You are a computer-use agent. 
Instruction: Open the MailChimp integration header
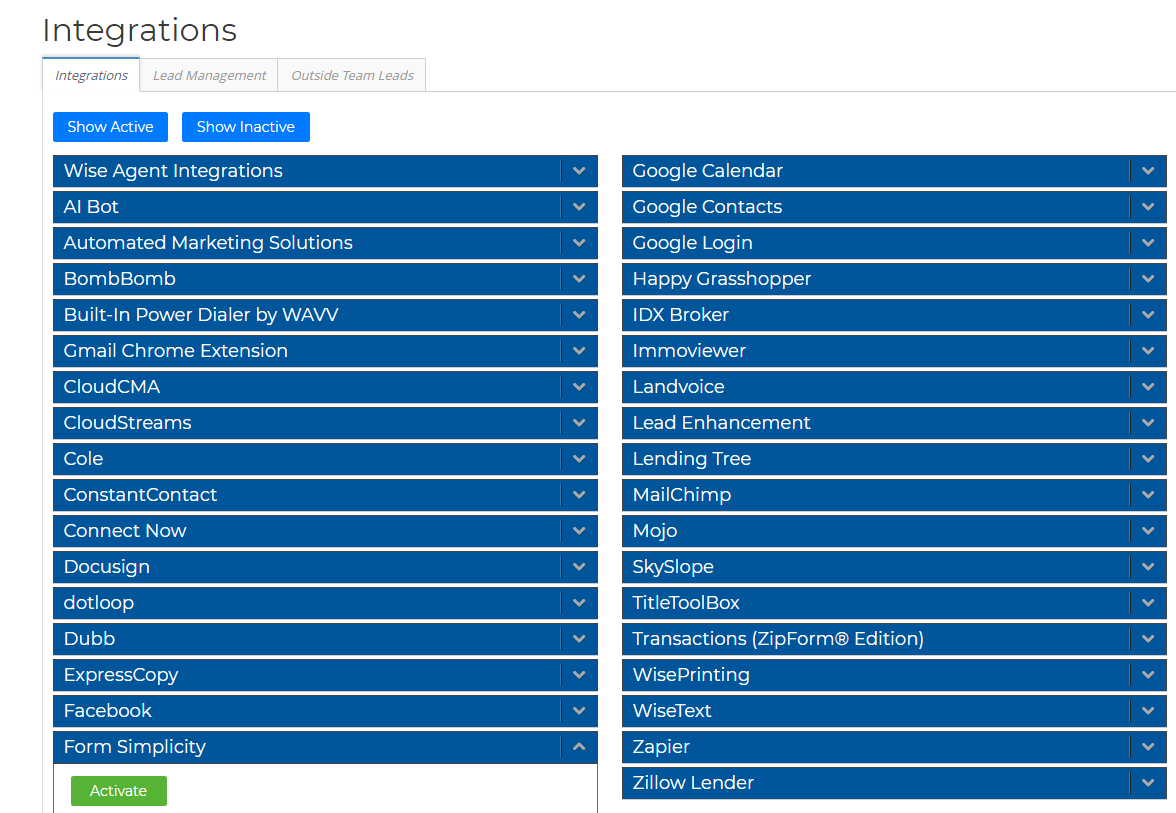tap(894, 494)
